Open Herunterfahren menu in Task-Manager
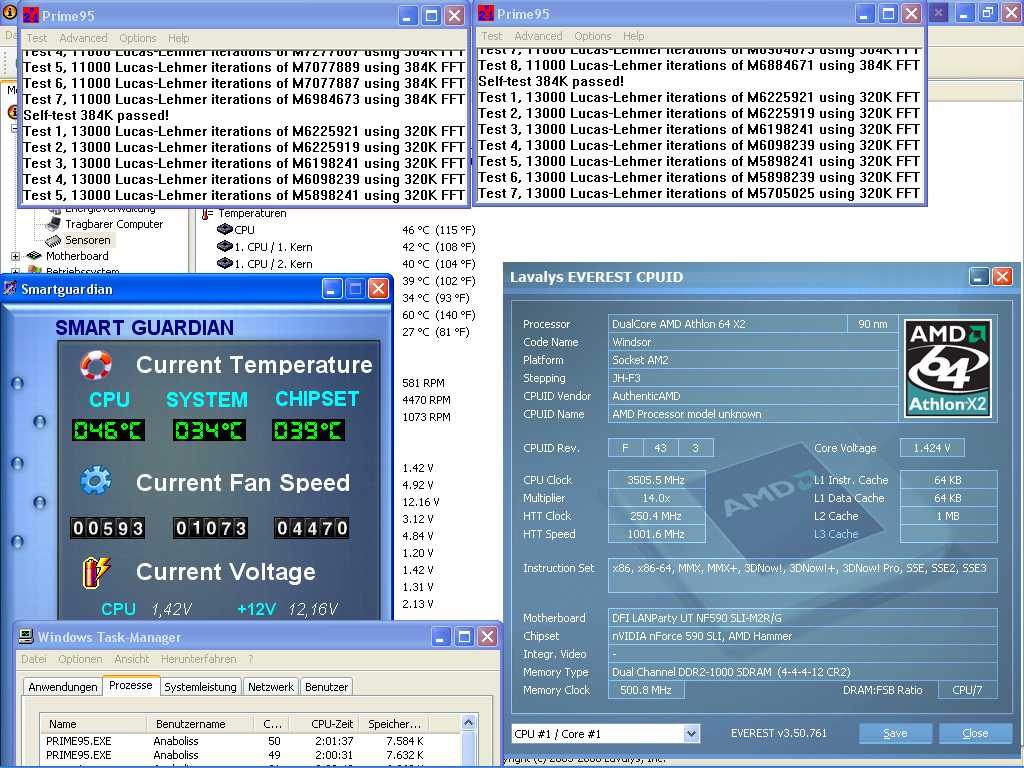Viewport: 1024px width, 768px height. [199, 659]
